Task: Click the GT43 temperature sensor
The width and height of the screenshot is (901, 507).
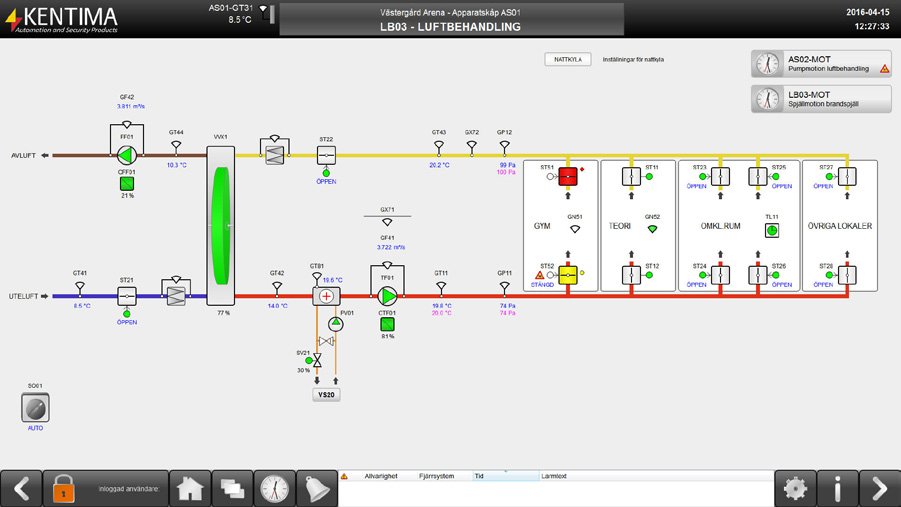Action: pyautogui.click(x=439, y=145)
